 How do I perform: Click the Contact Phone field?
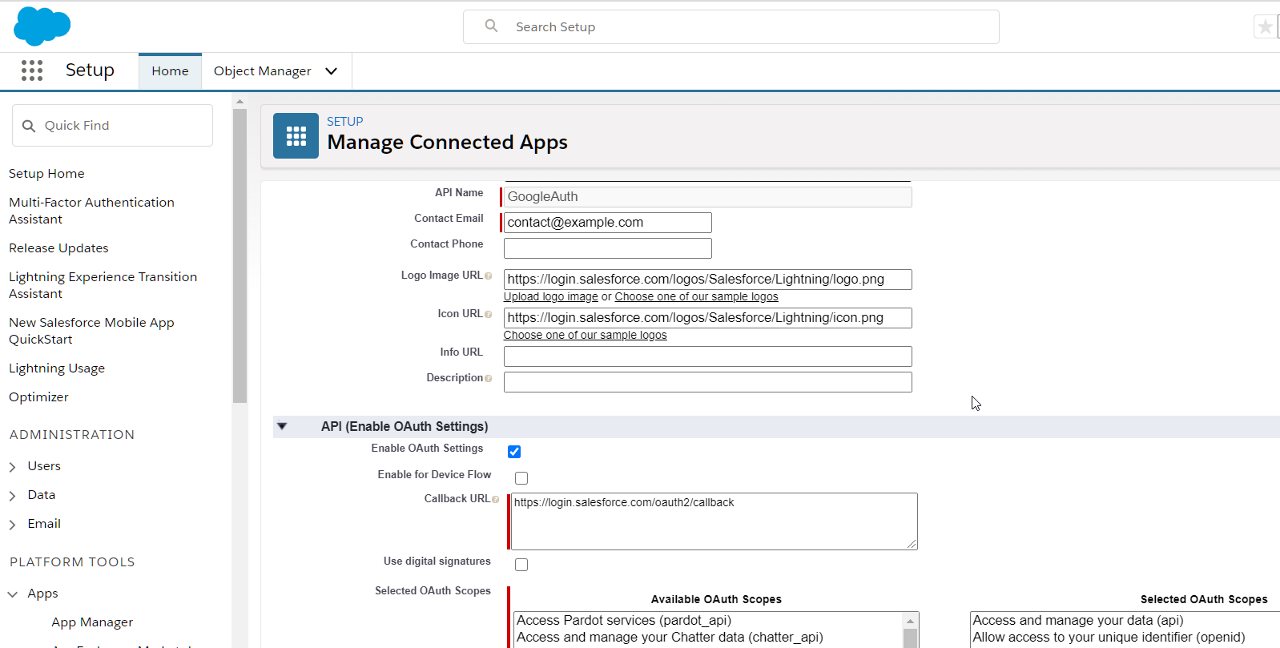point(608,248)
